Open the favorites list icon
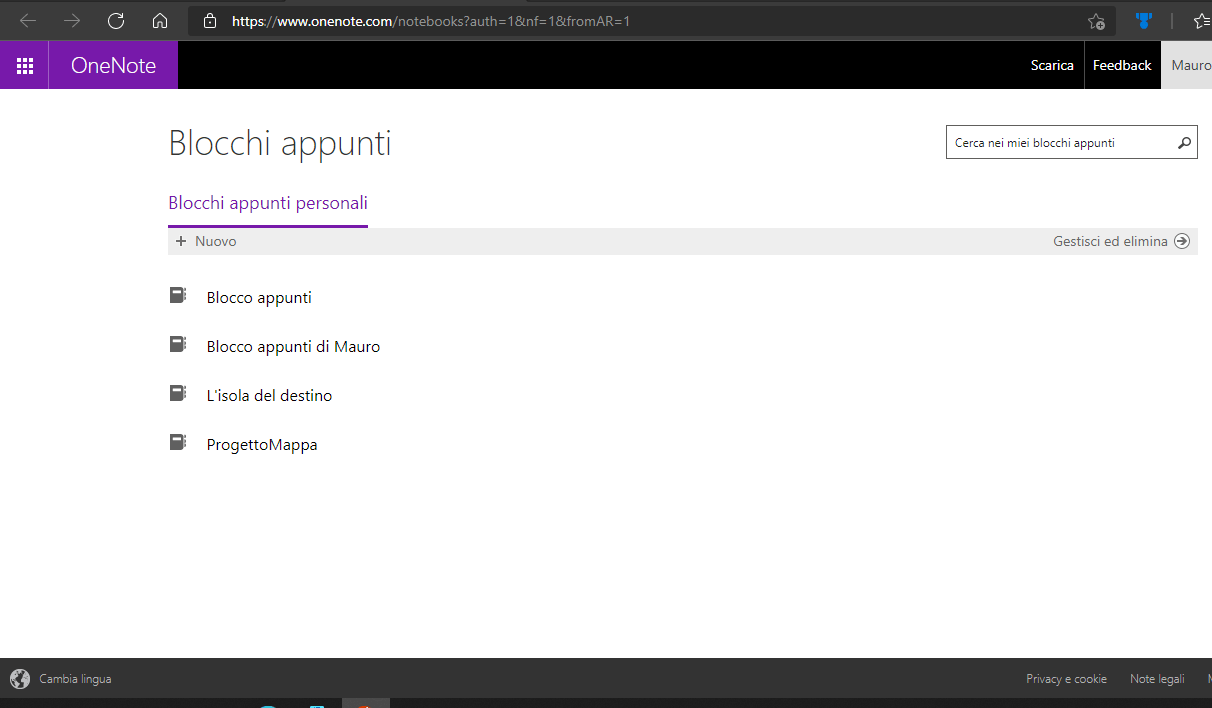 [x=1202, y=21]
